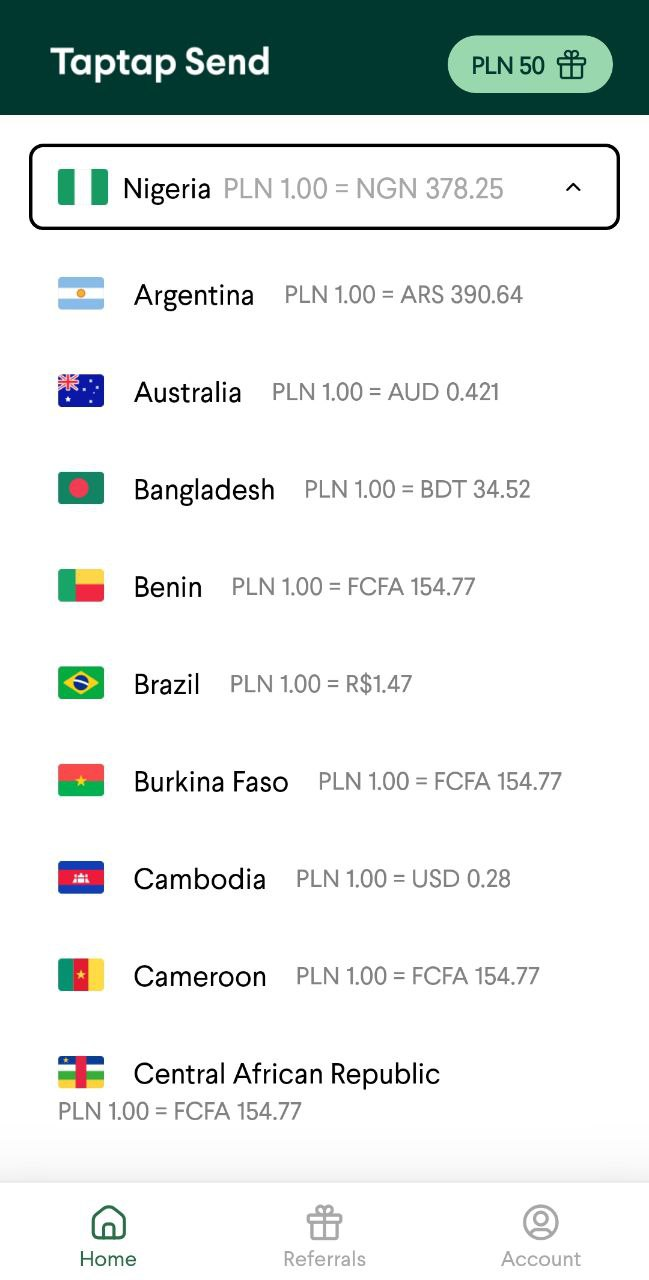Switch to the Referrals tab

tap(324, 1237)
